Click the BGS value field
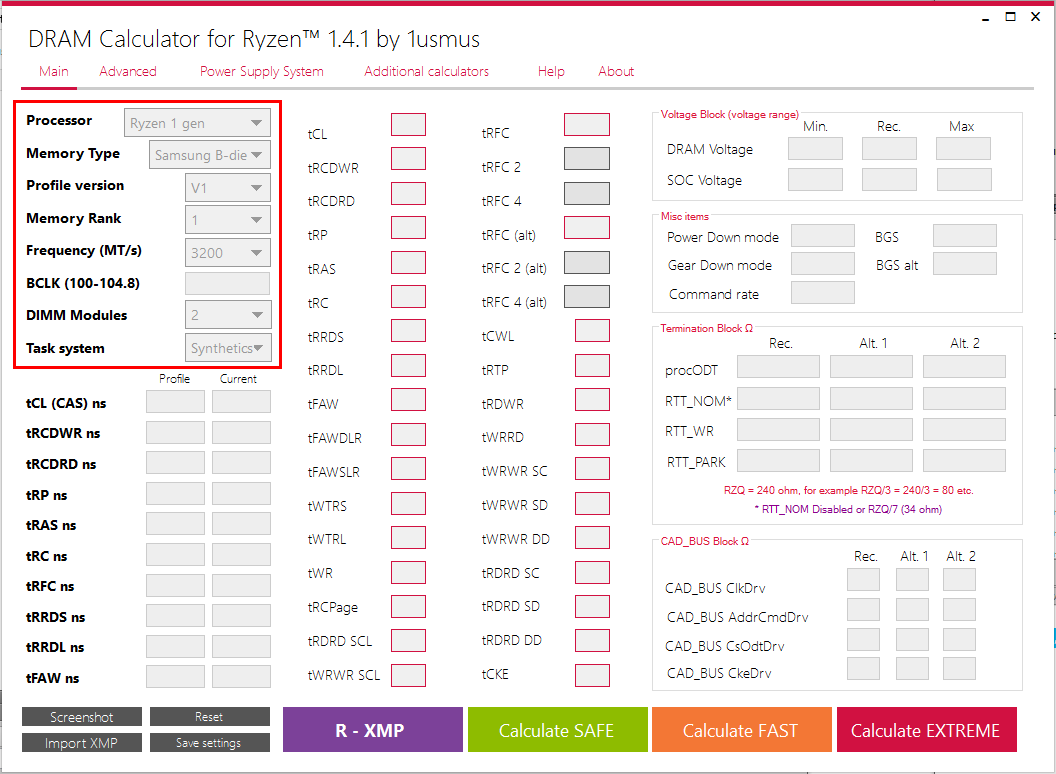The width and height of the screenshot is (1056, 774). point(964,236)
